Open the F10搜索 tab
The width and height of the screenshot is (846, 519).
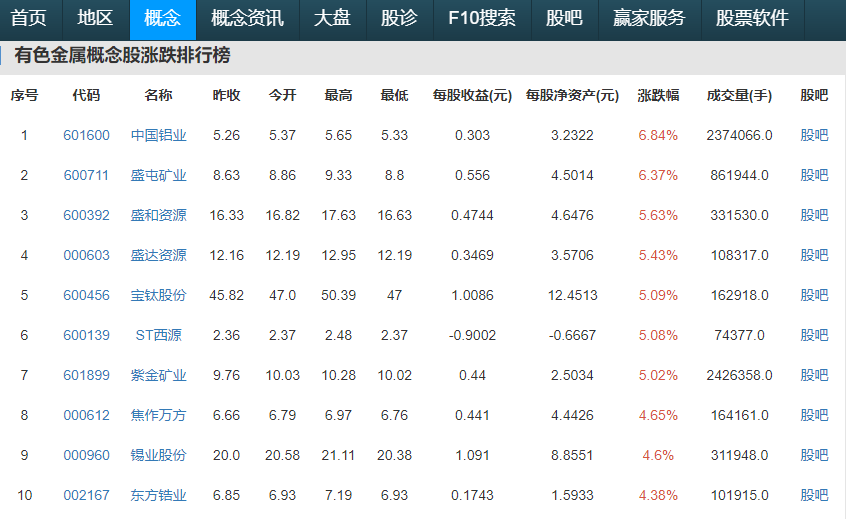(x=482, y=18)
